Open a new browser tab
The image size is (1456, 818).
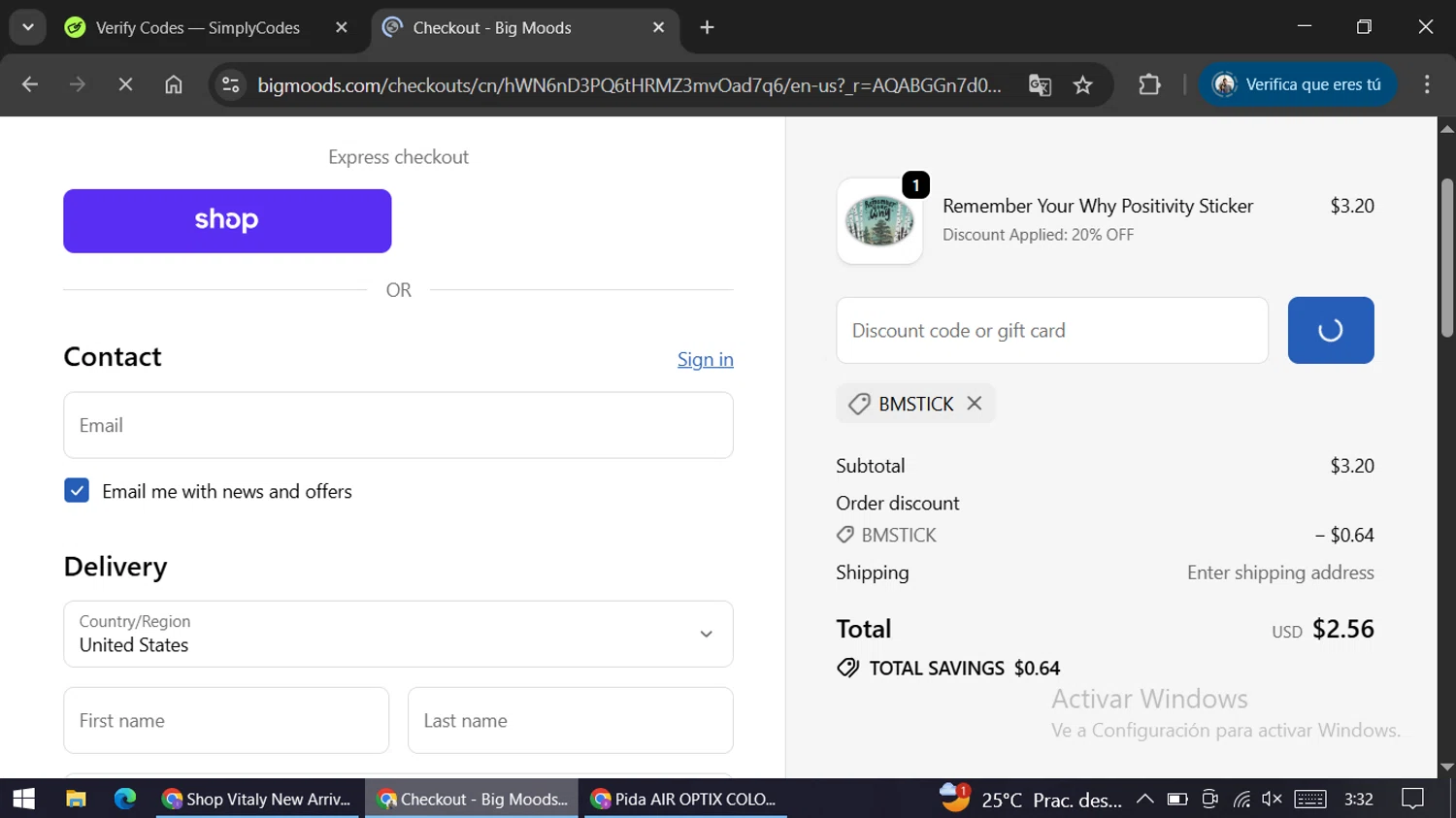[707, 27]
